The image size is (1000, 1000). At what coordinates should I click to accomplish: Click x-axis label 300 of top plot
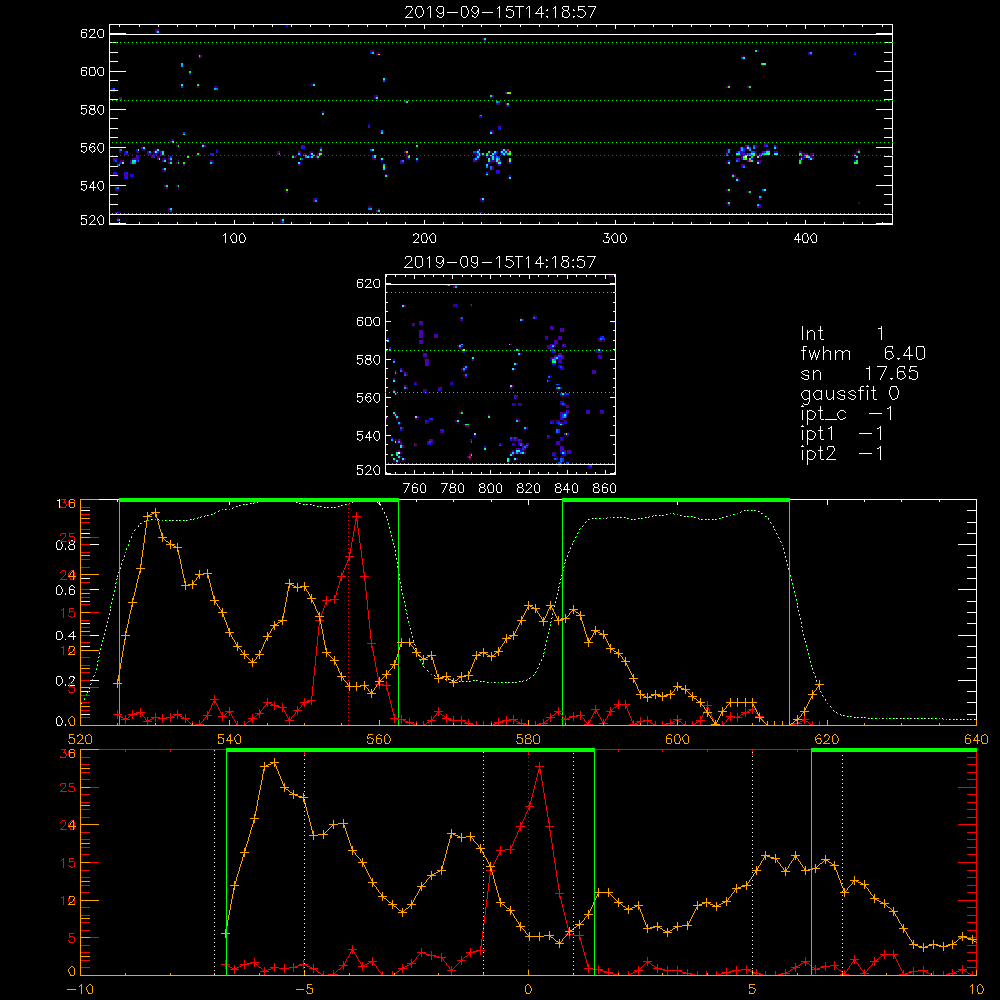tap(615, 239)
